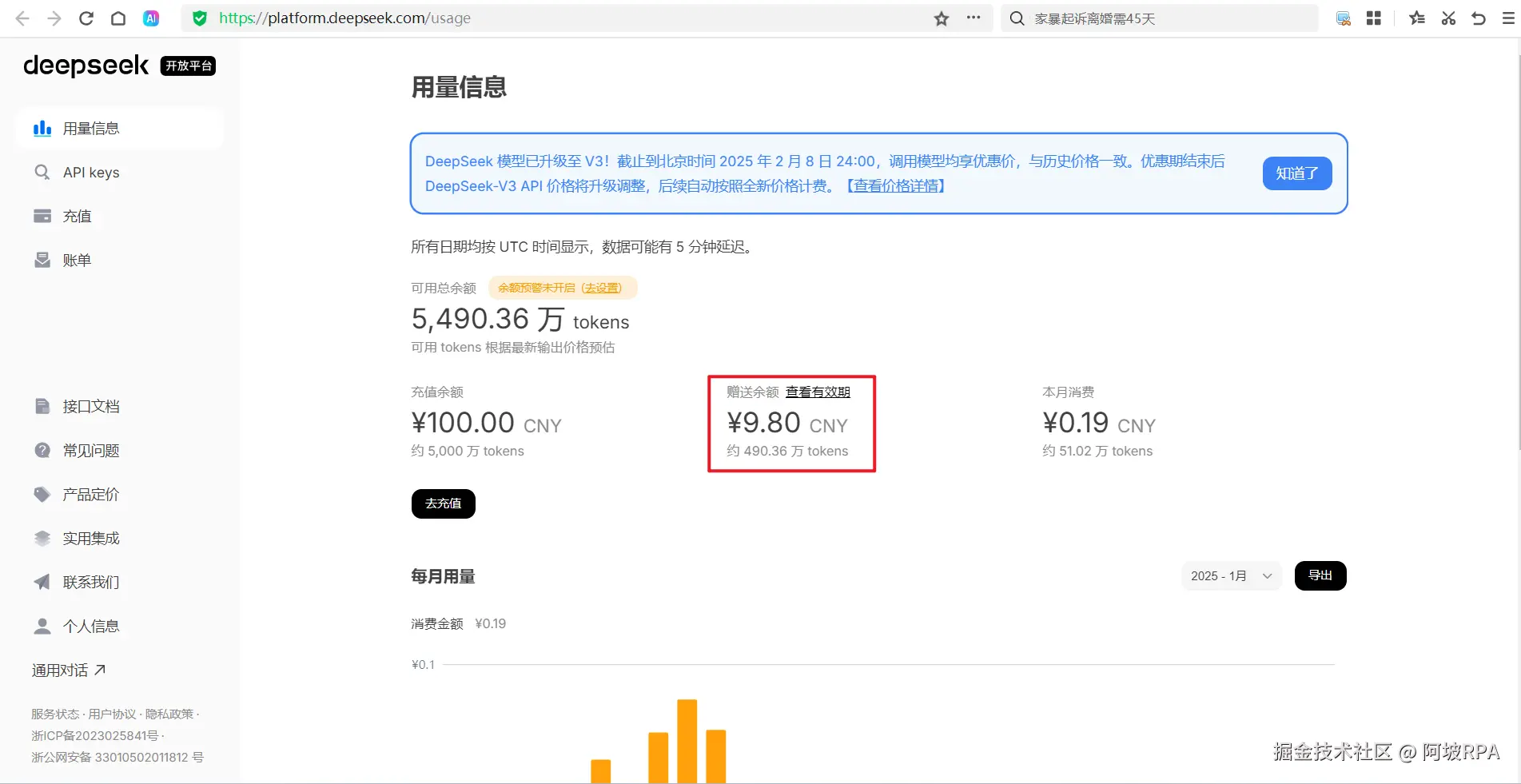The width and height of the screenshot is (1521, 784).
Task: Click the ¥0.19 CNY monthly spend
Action: 1099,423
